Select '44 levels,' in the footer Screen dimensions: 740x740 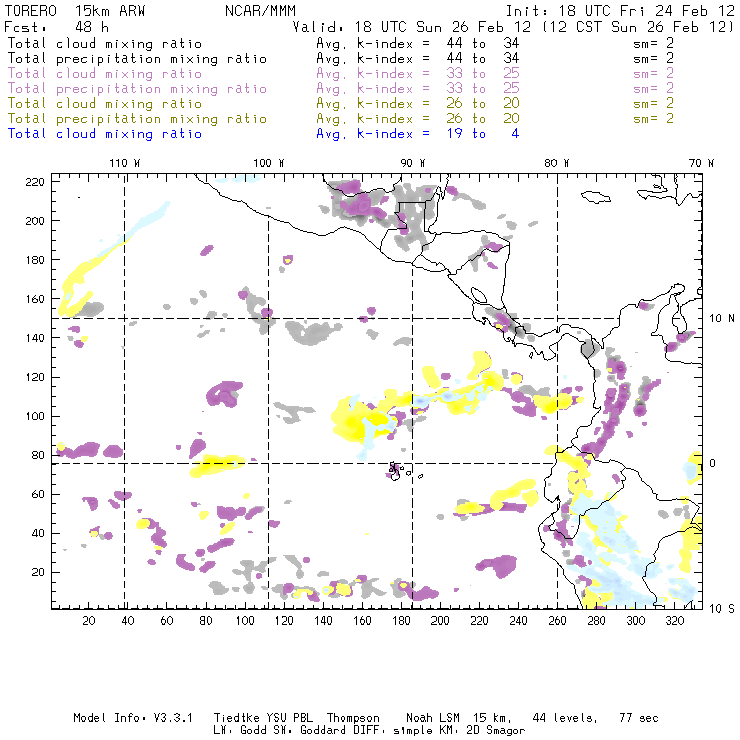tap(565, 718)
